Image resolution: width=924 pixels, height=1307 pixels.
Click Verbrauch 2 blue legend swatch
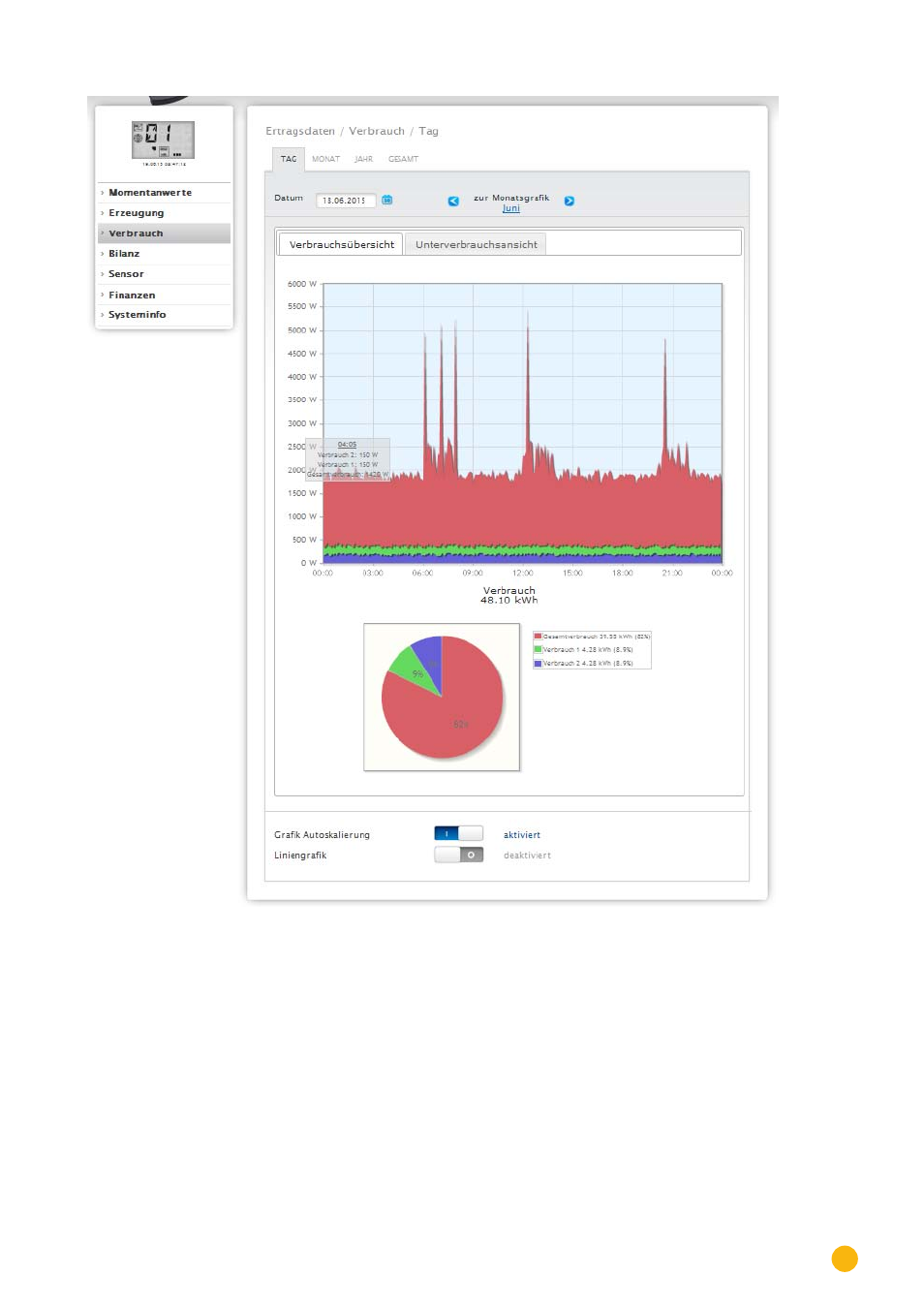pyautogui.click(x=538, y=664)
